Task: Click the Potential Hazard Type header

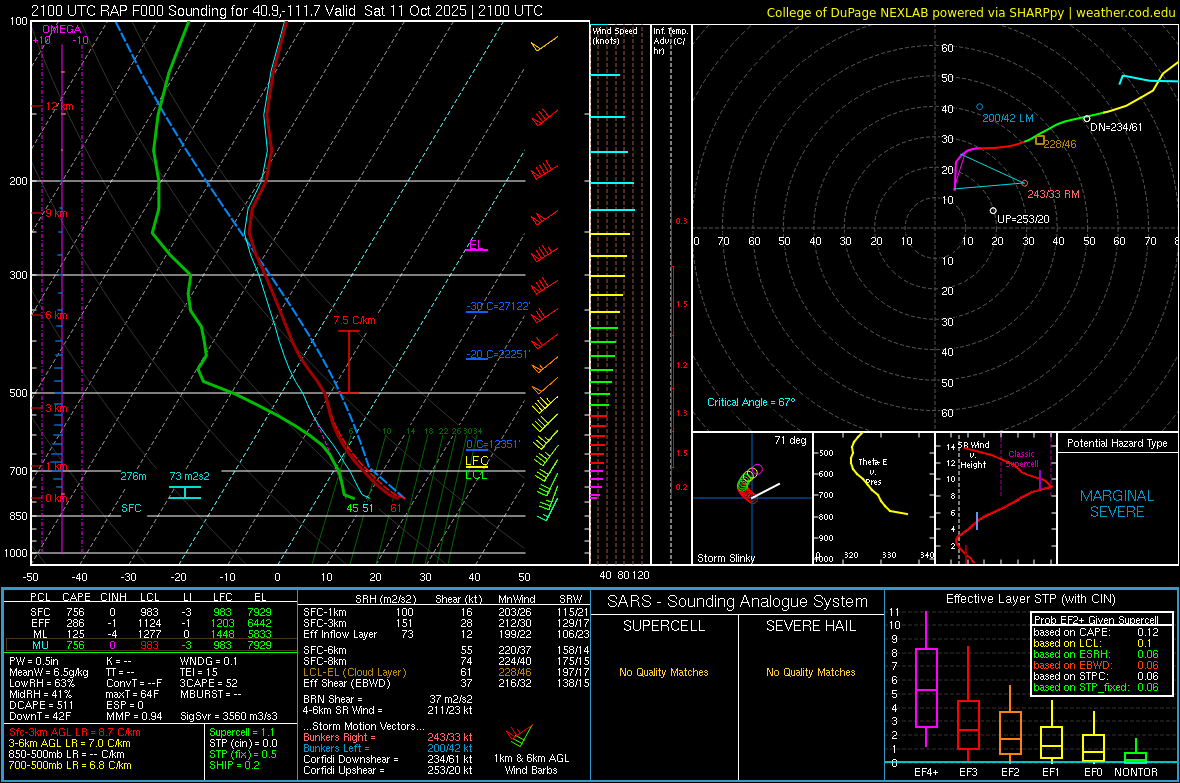Action: 1117,443
